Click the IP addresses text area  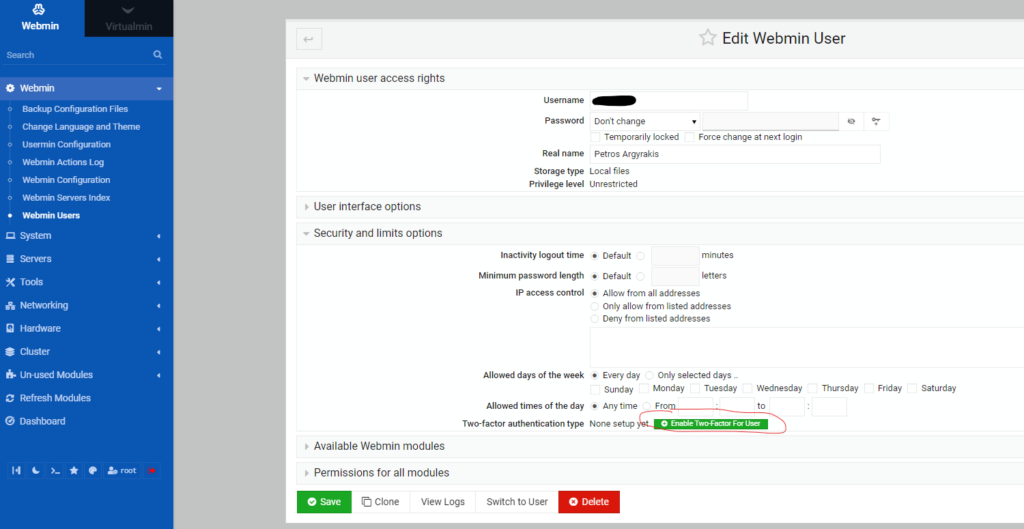click(807, 347)
